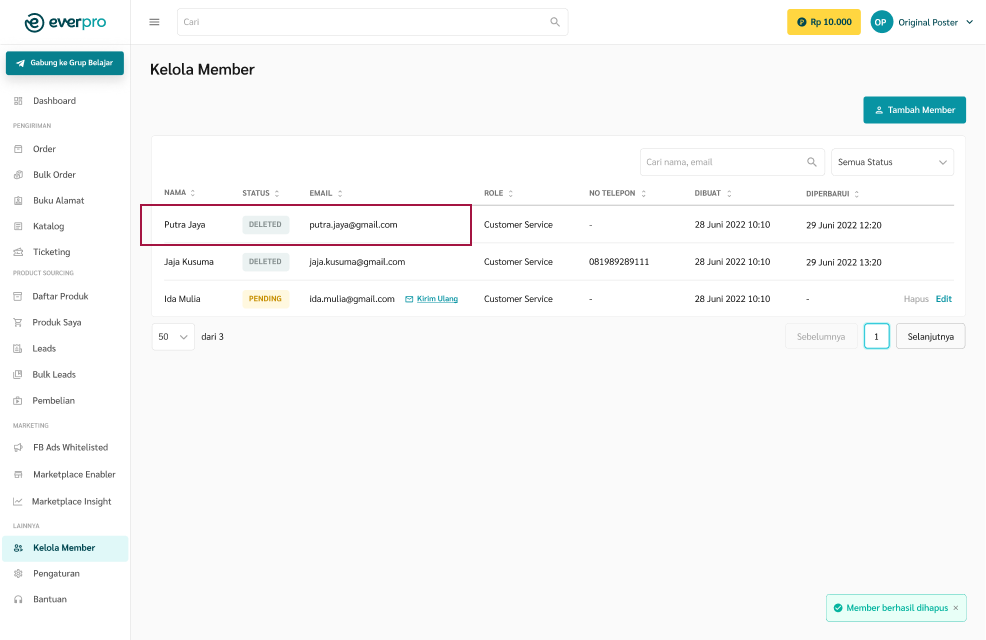Click the everpro logo
Screen dimensions: 986x640
pos(65,22)
